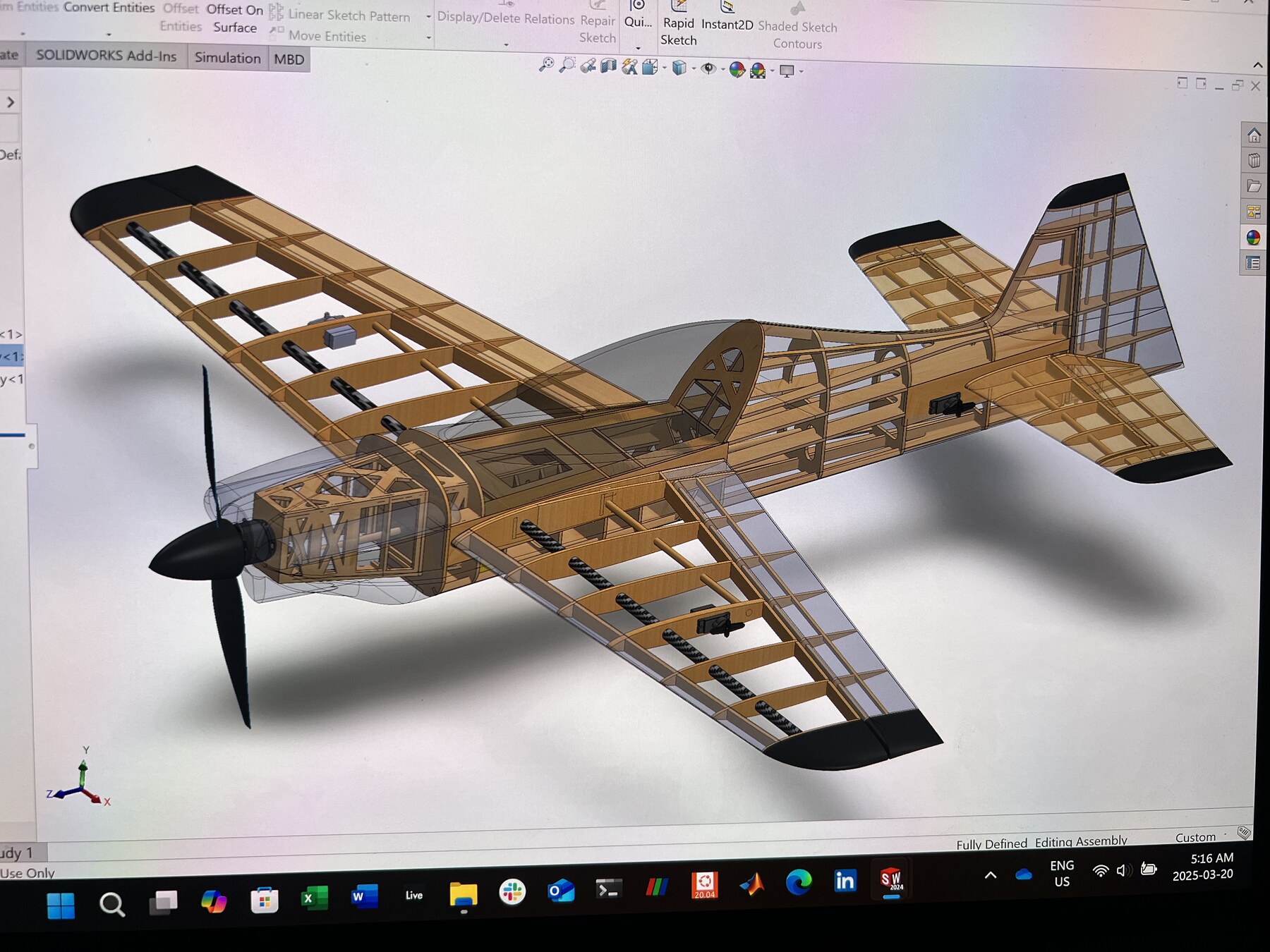
Task: Open the Design Library icon in task pane
Action: coord(1254,160)
